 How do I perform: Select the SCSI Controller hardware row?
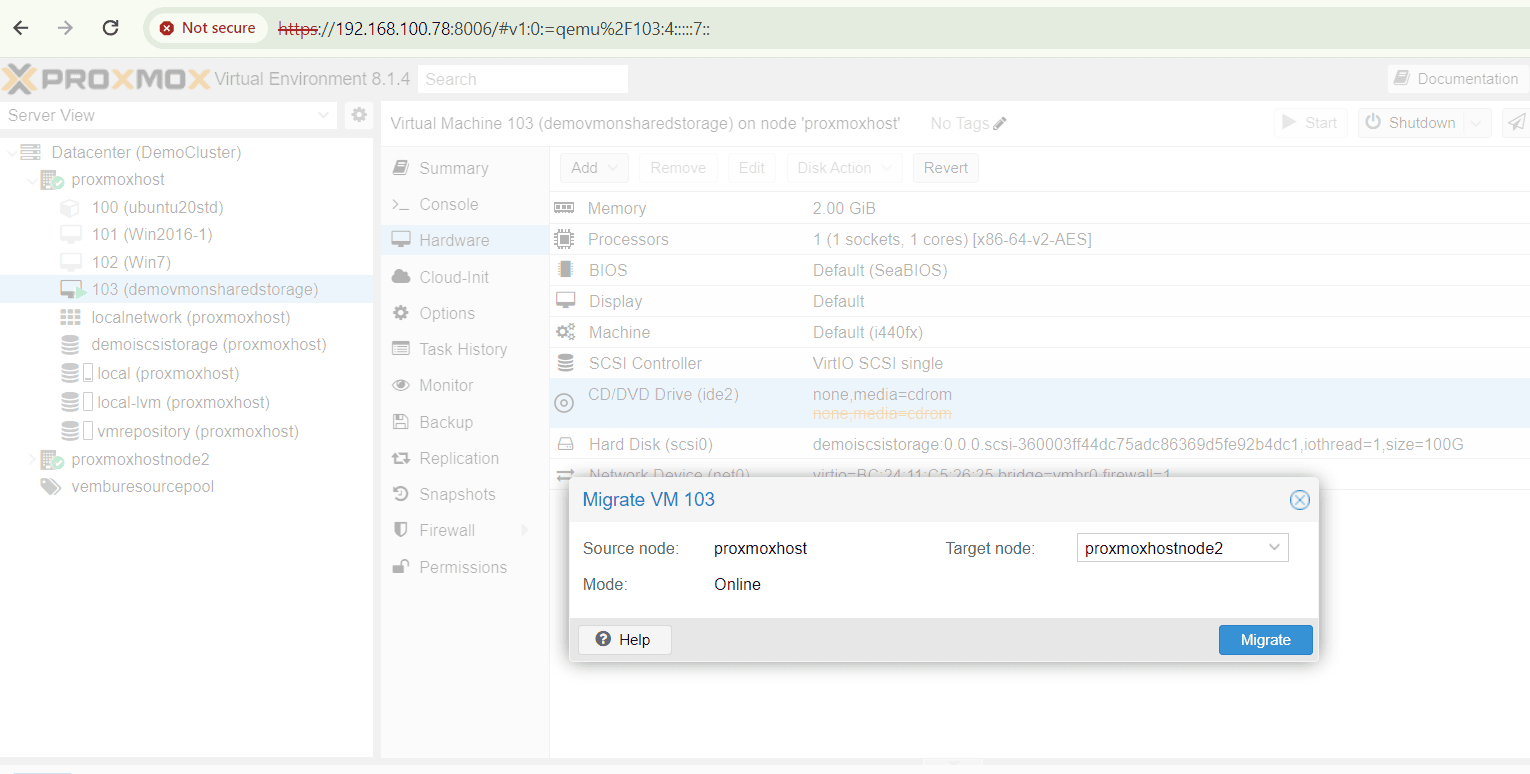(1040, 363)
